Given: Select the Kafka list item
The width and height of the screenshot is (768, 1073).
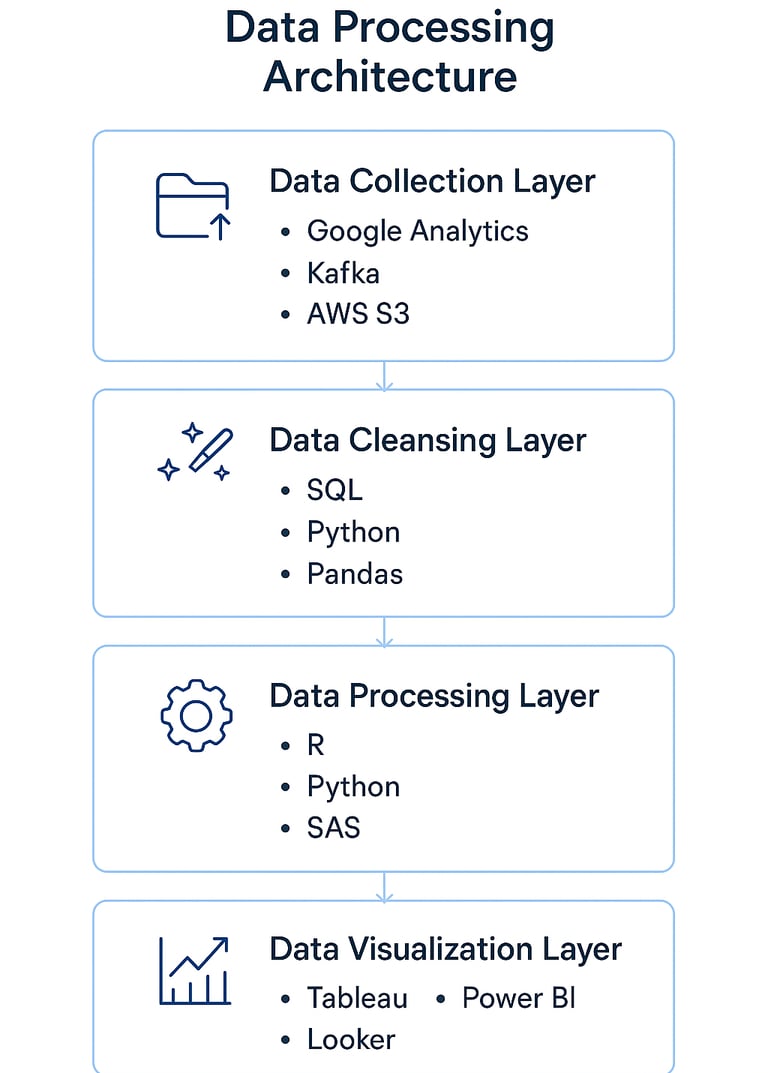Looking at the screenshot, I should pyautogui.click(x=343, y=273).
